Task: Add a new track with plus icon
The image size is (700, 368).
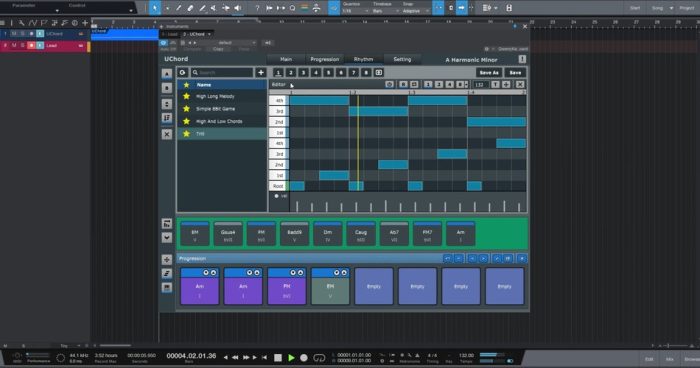Action: point(85,23)
